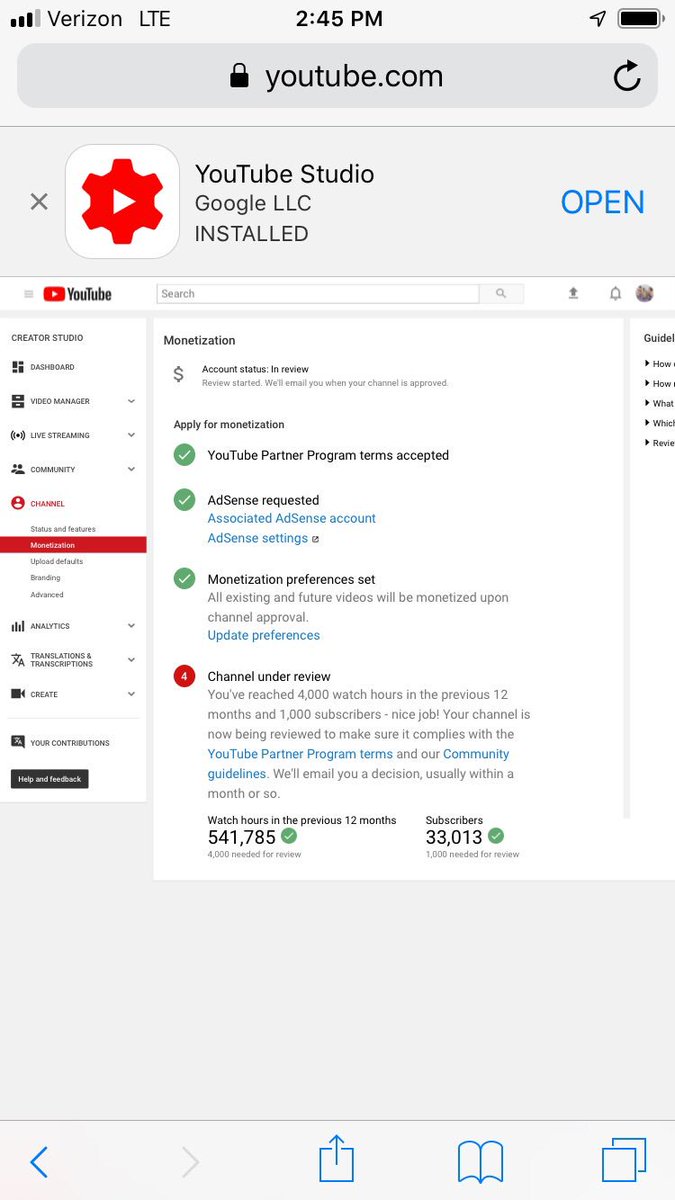Click the Partner Program terms checkmark
This screenshot has height=1200, width=675.
184,455
